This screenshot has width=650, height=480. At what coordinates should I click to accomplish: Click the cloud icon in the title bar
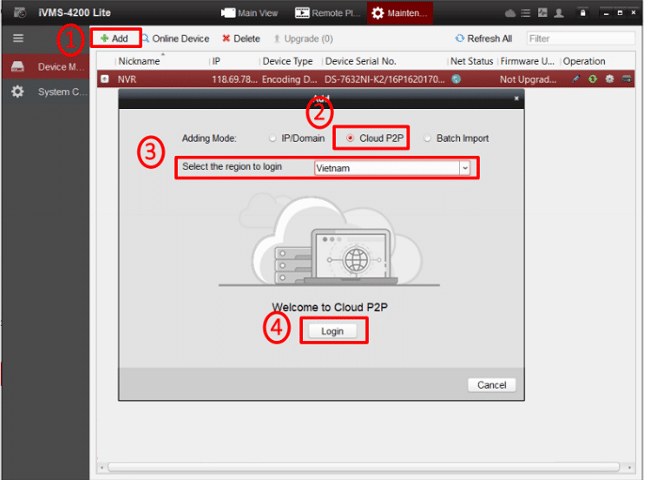pyautogui.click(x=510, y=13)
